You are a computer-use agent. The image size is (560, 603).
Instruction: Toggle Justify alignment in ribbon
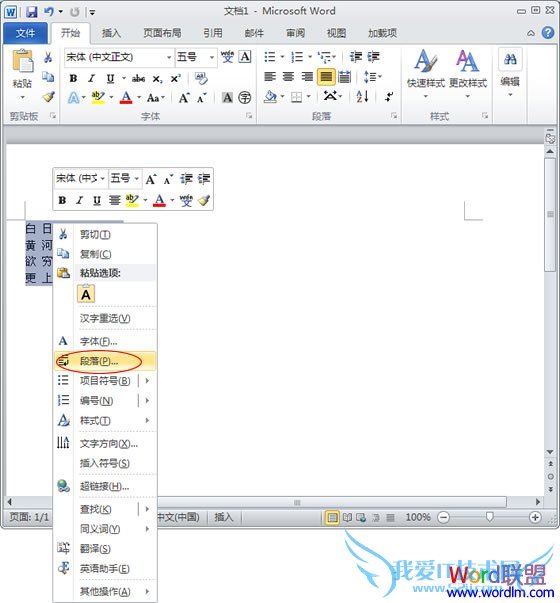326,77
